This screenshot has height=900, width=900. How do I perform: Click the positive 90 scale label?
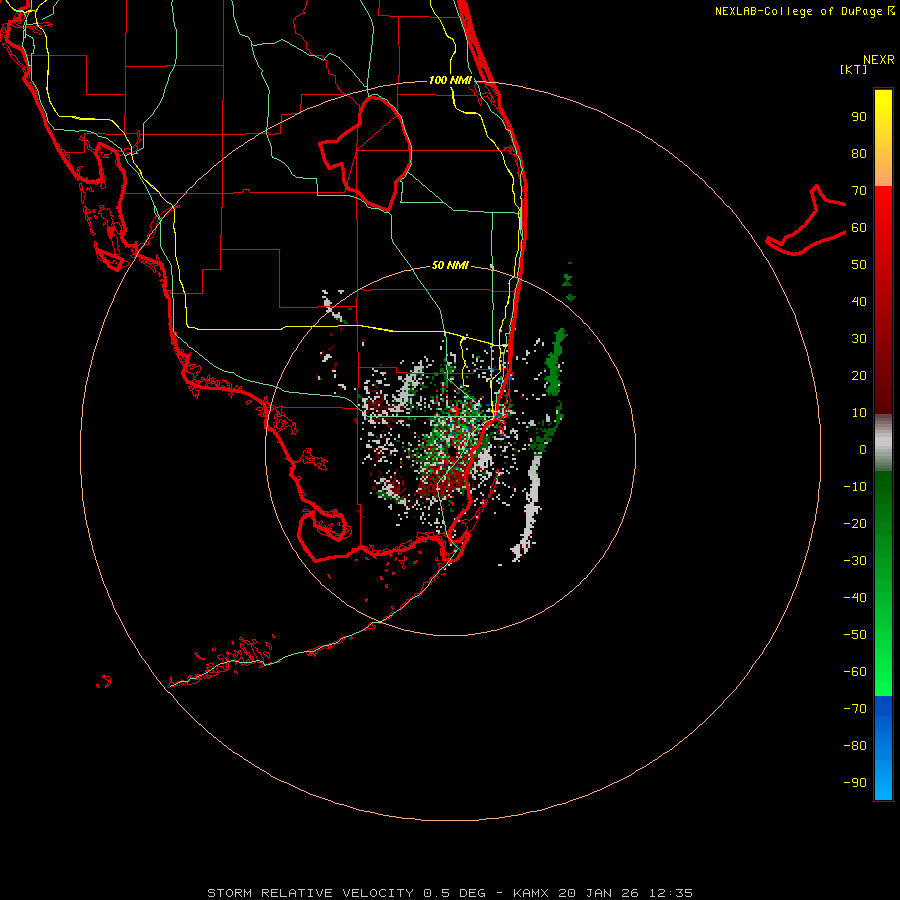tap(859, 117)
